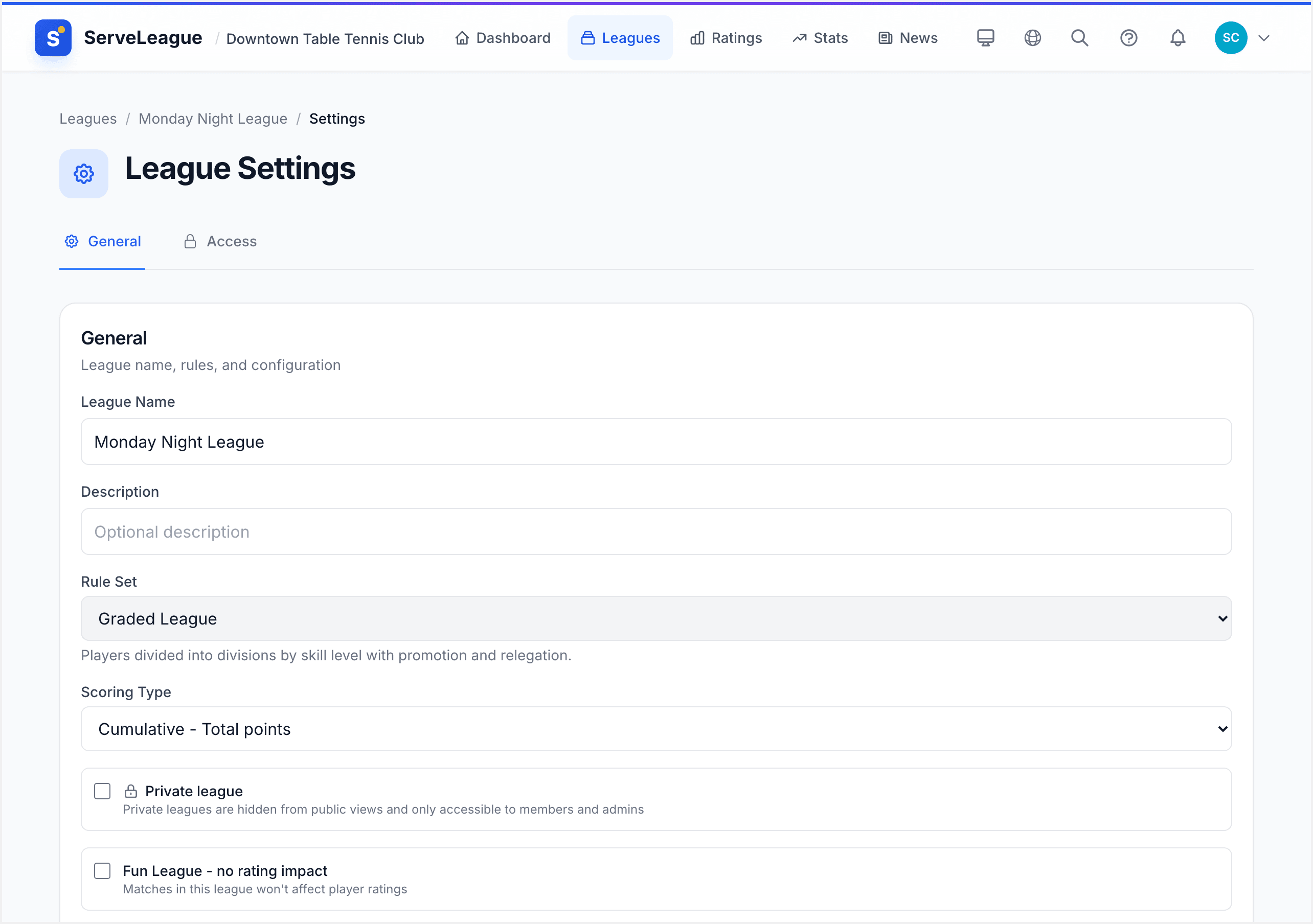Open the Stats menu item
This screenshot has height=924, width=1313.
point(820,38)
